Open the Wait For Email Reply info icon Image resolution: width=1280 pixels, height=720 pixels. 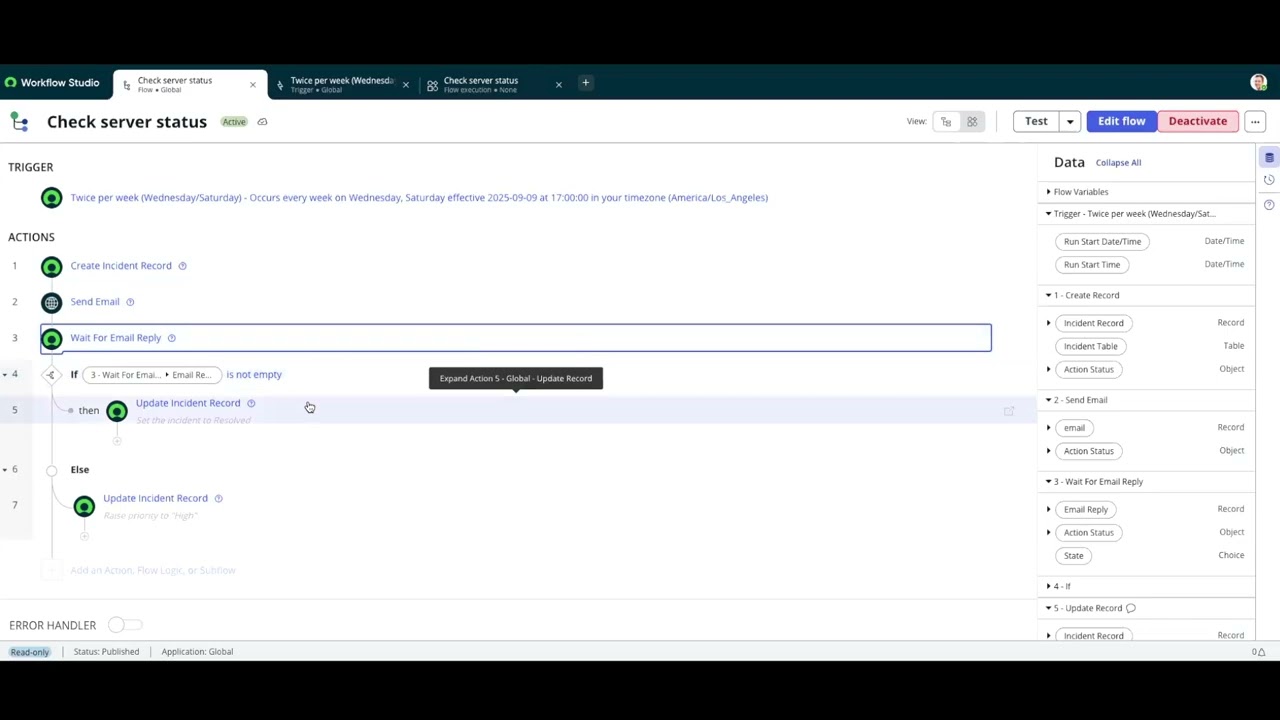point(171,338)
